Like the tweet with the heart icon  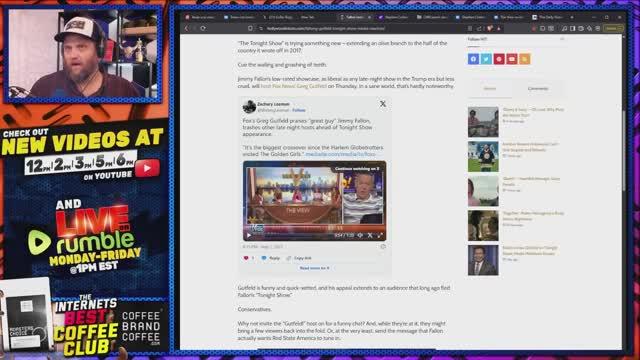click(x=246, y=258)
